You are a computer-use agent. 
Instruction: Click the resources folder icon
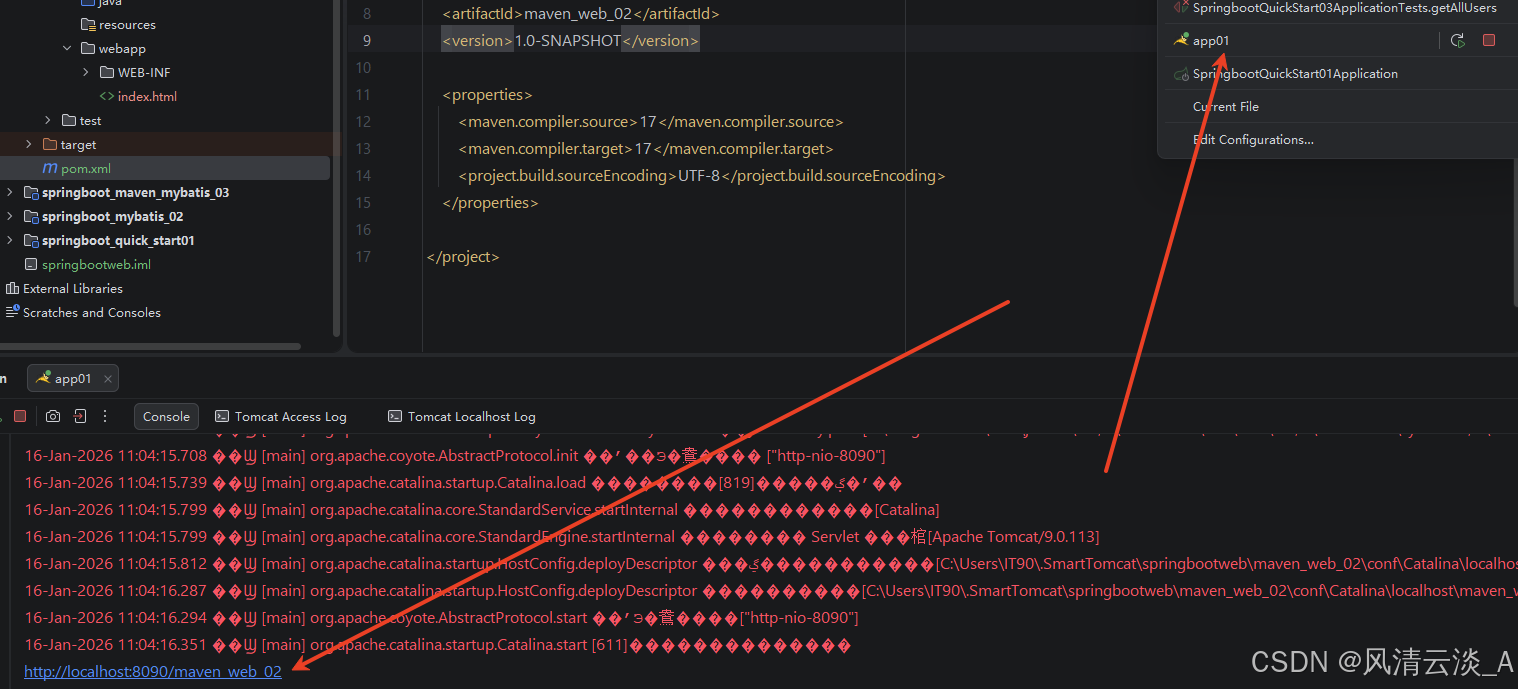[89, 25]
